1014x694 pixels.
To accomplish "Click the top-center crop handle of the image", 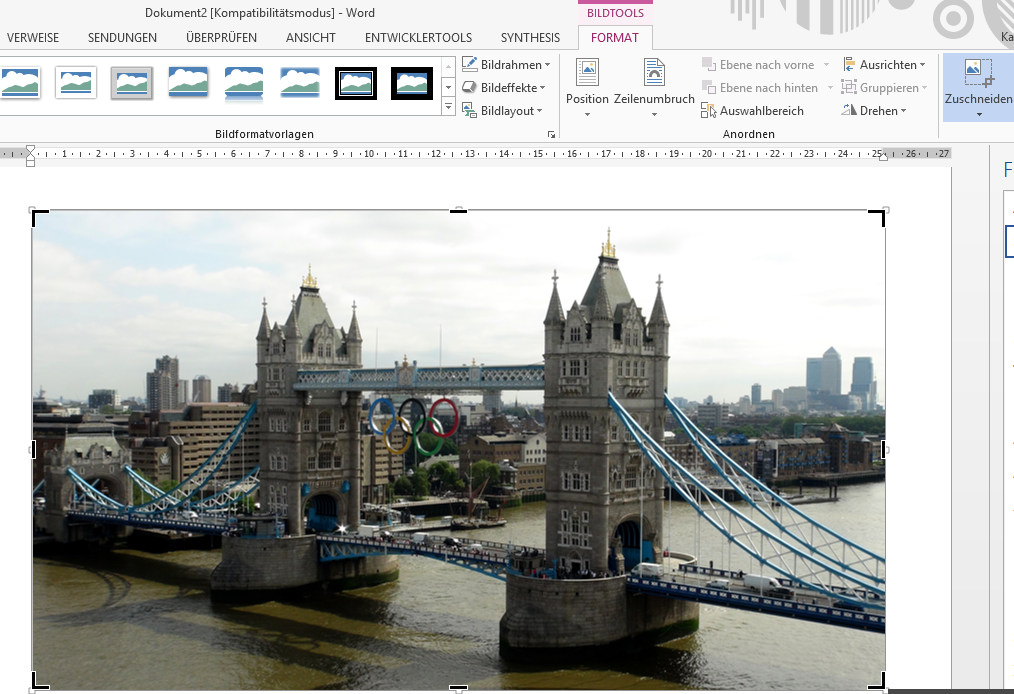I will 458,211.
